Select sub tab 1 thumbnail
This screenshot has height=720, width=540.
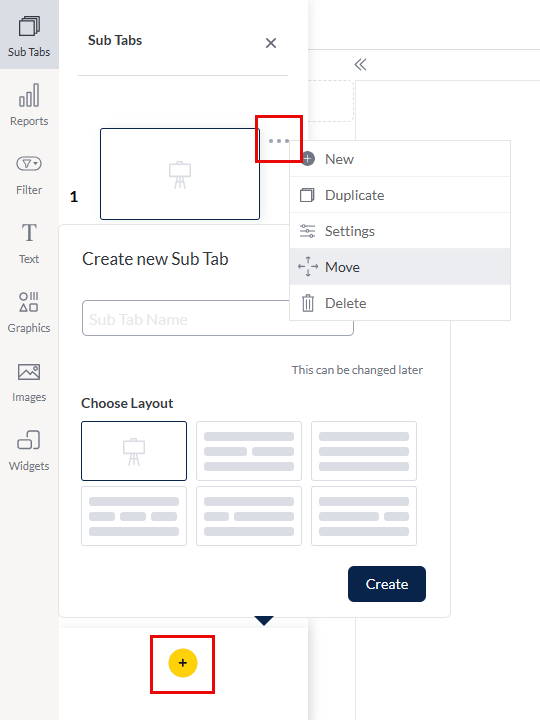[x=180, y=174]
